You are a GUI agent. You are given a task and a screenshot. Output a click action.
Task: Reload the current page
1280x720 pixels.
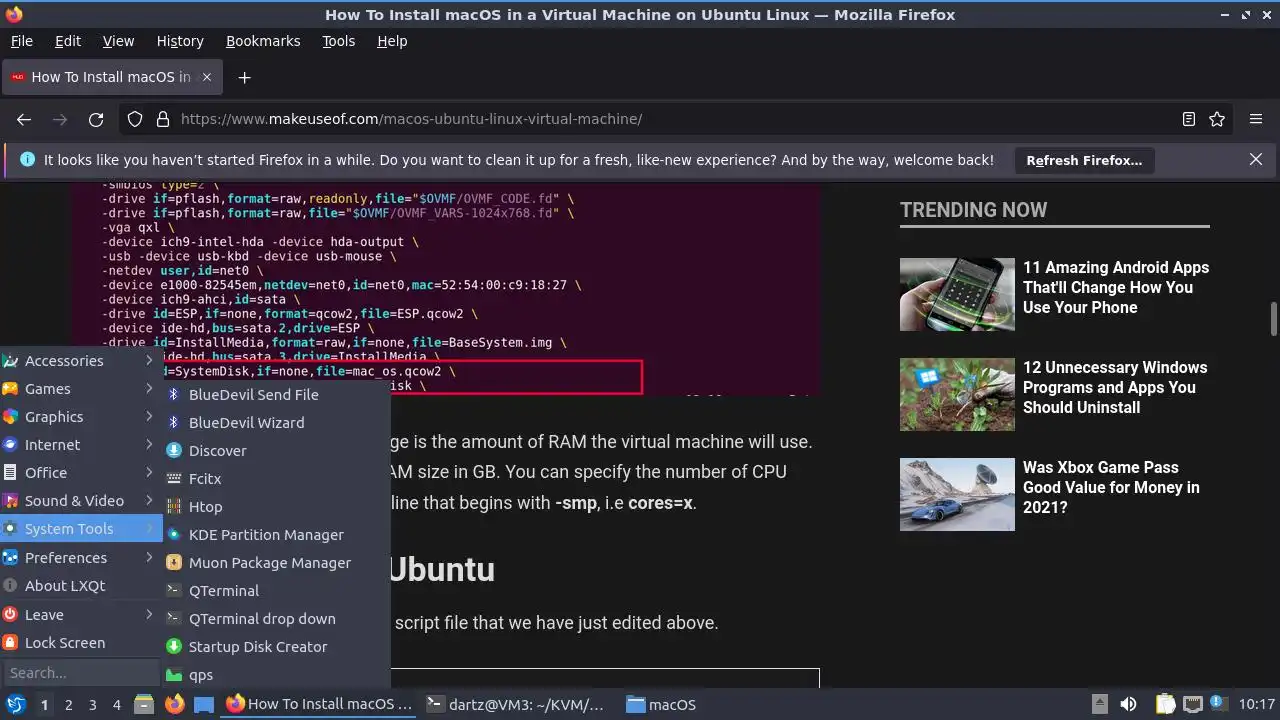coord(96,119)
